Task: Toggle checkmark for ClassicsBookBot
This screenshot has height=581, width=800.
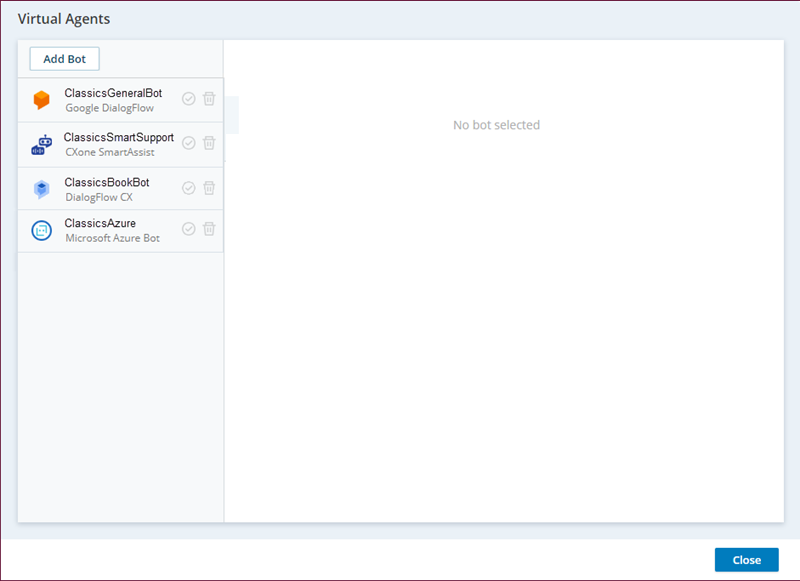Action: pyautogui.click(x=189, y=188)
